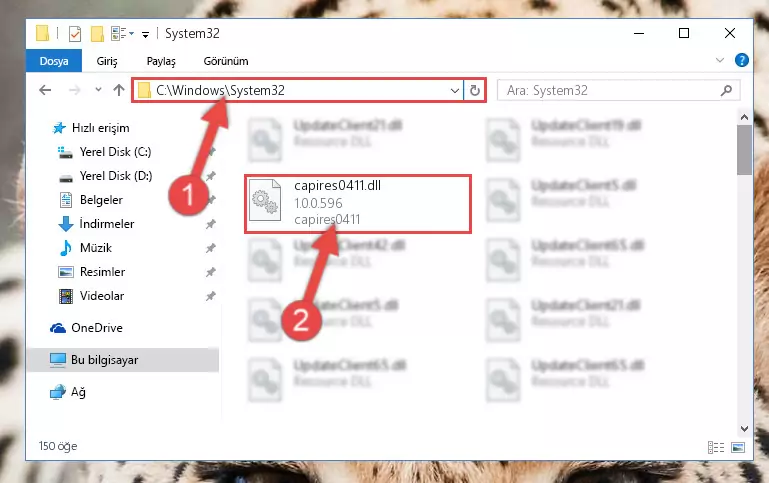The width and height of the screenshot is (769, 483).
Task: Open the Help question mark
Action: (x=742, y=60)
